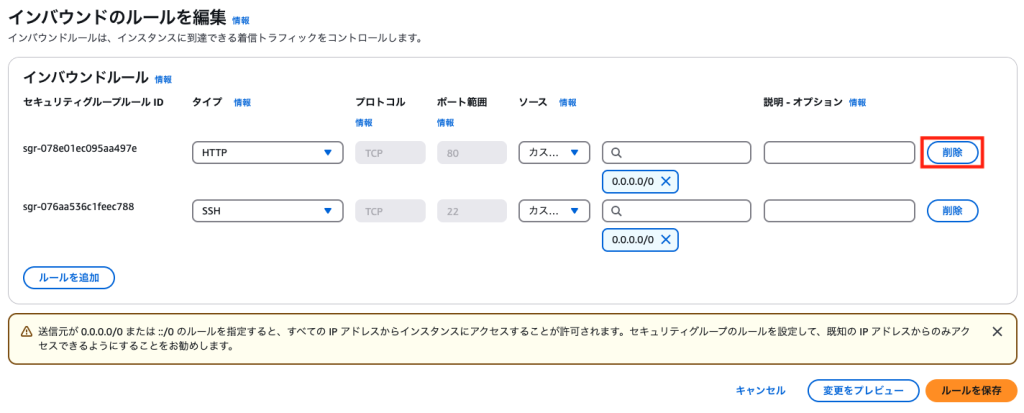Expand the source dropdown for HTTP rule
Image resolution: width=1024 pixels, height=413 pixels.
click(554, 153)
